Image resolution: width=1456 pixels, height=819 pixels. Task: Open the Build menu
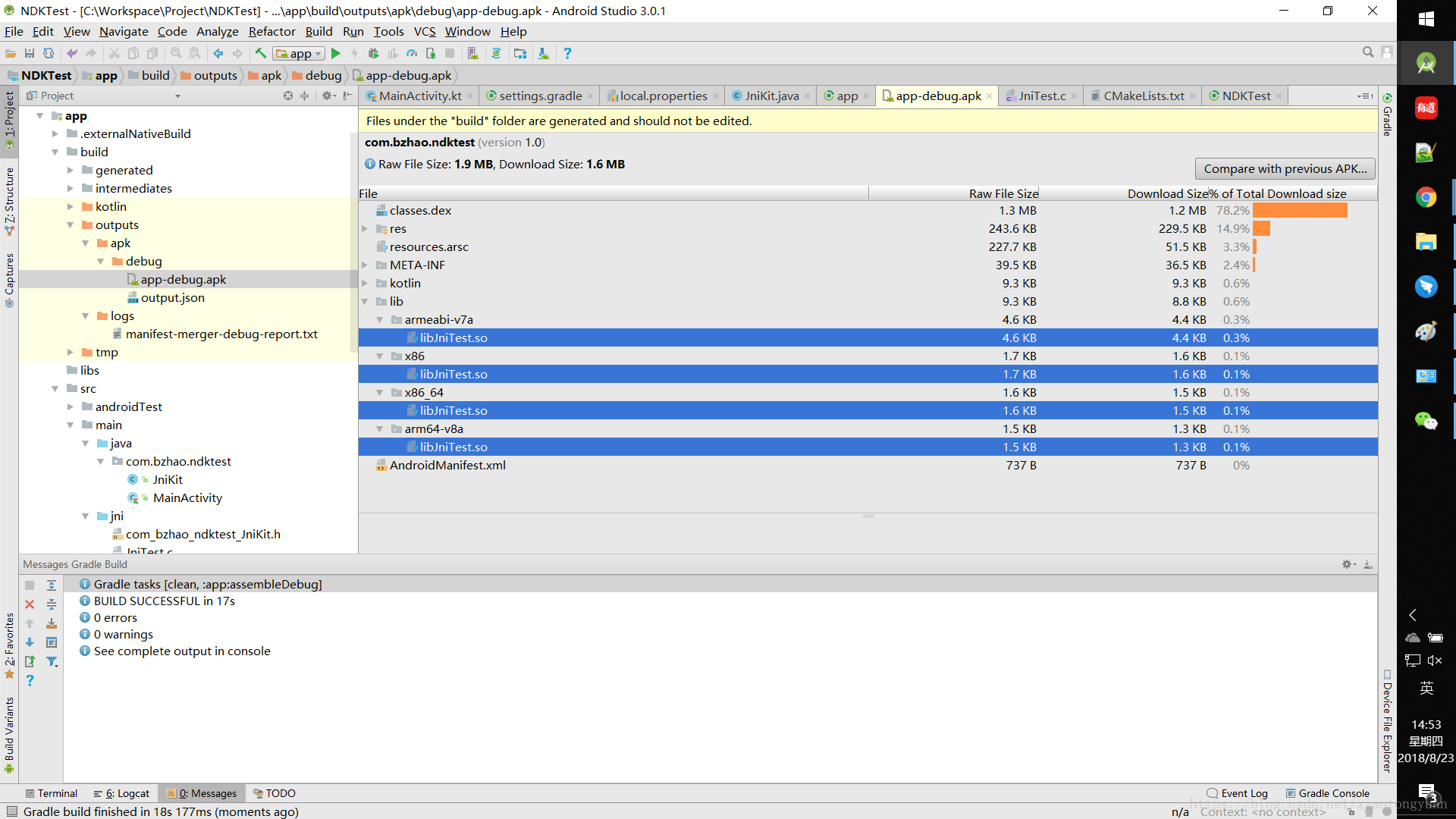point(318,31)
